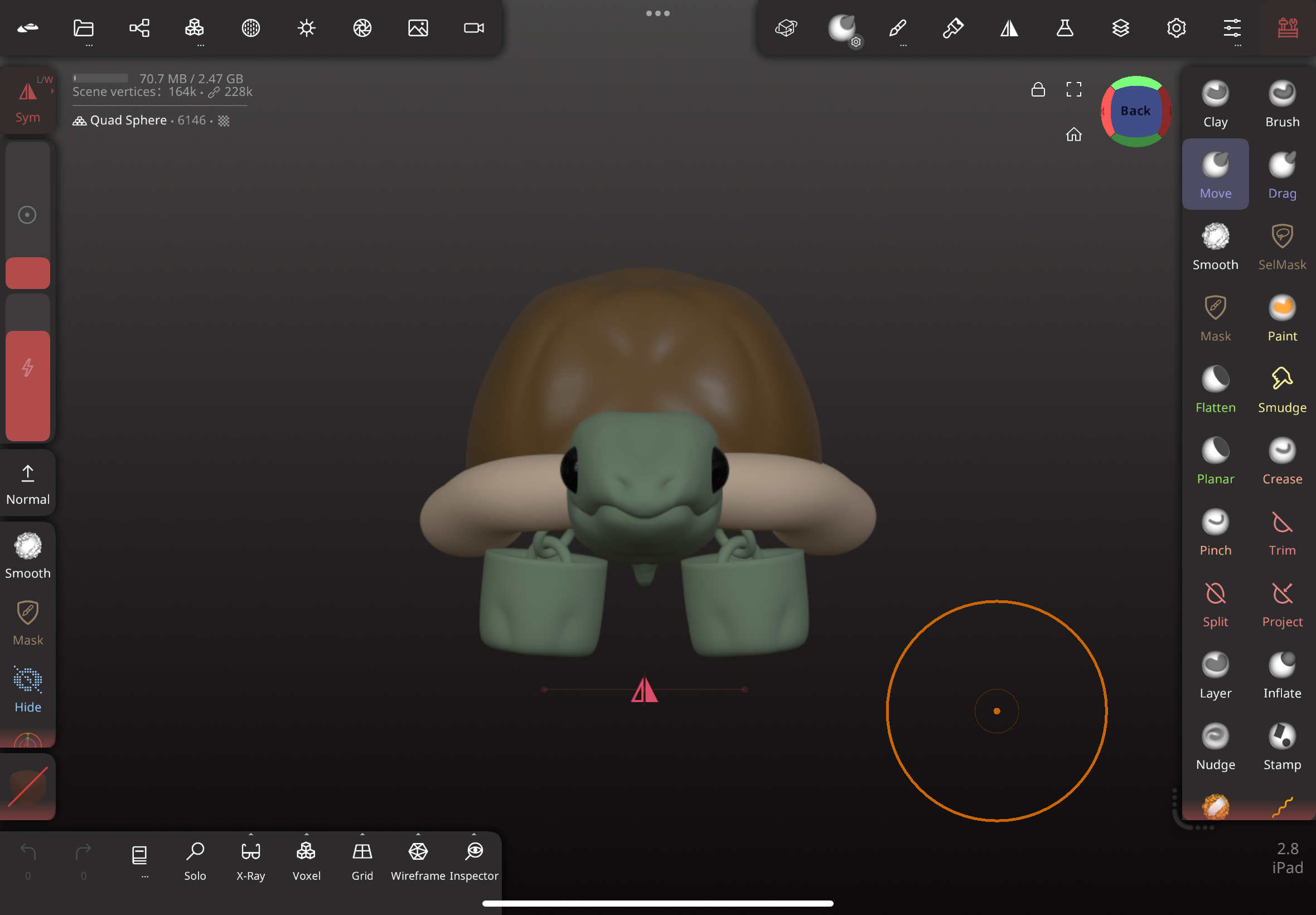Click the Undo arrow
1316x915 pixels.
tap(27, 852)
